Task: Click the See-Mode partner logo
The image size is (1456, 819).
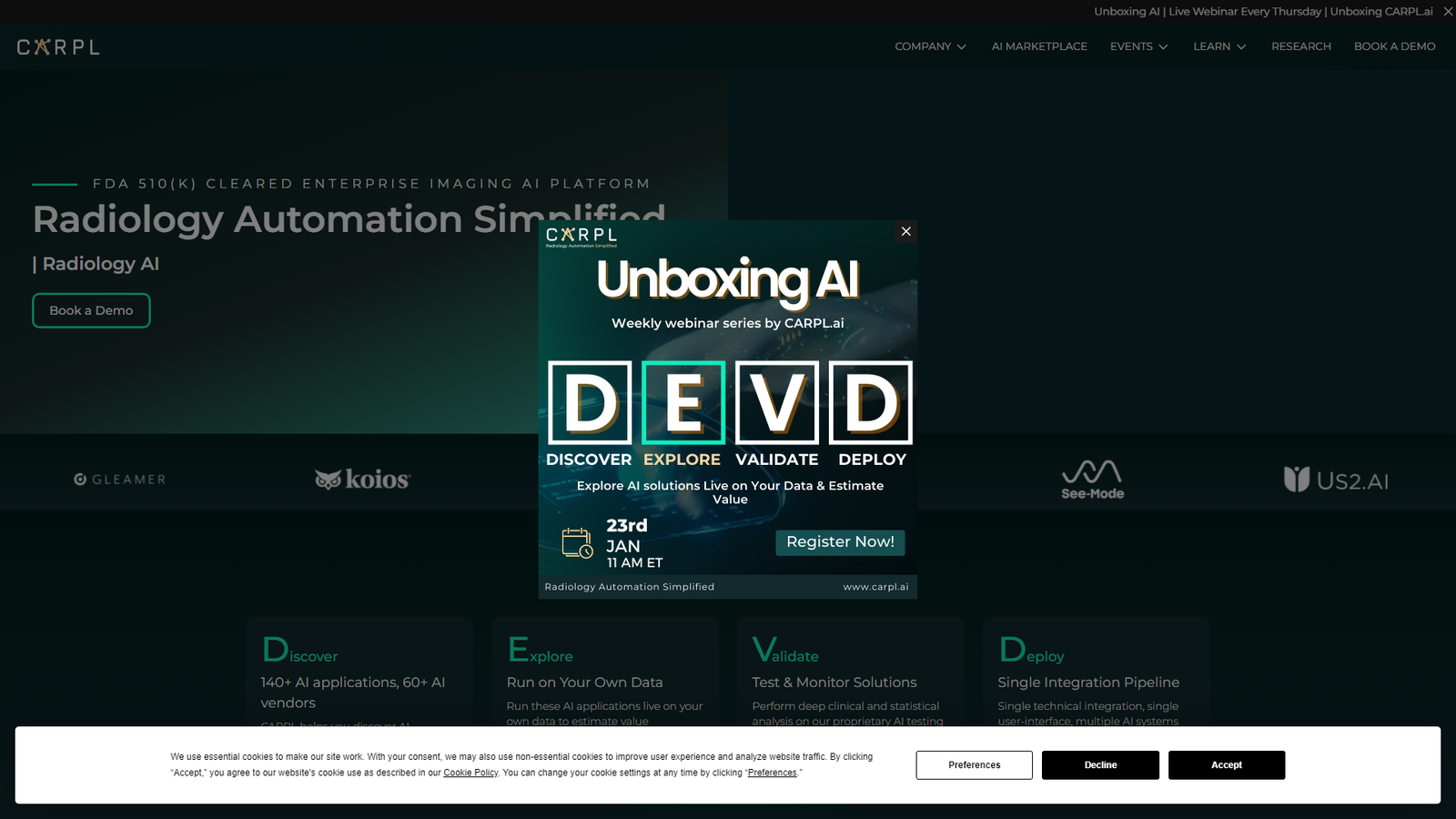Action: [x=1092, y=480]
